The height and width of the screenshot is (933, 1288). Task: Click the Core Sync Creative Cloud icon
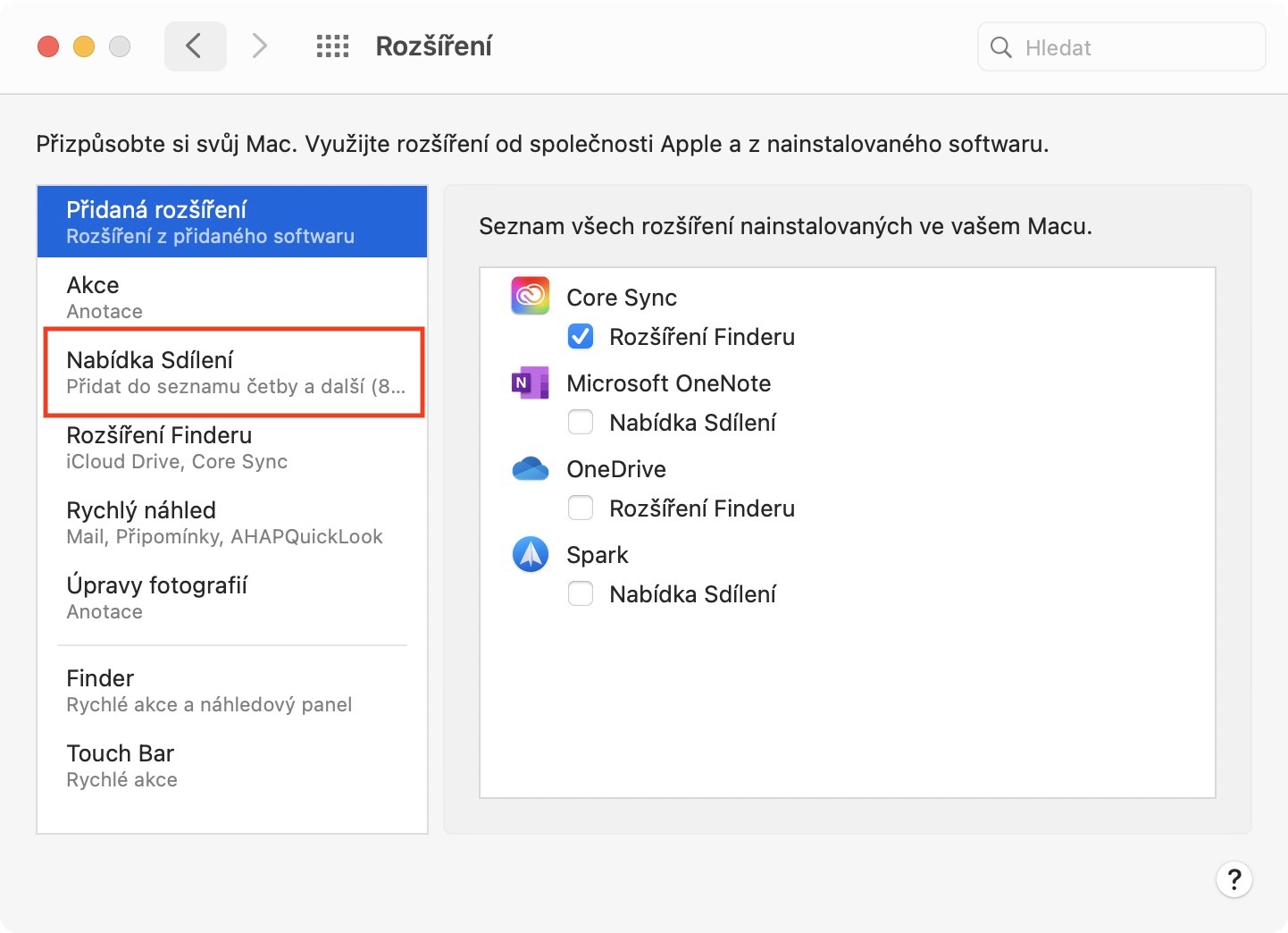(531, 296)
